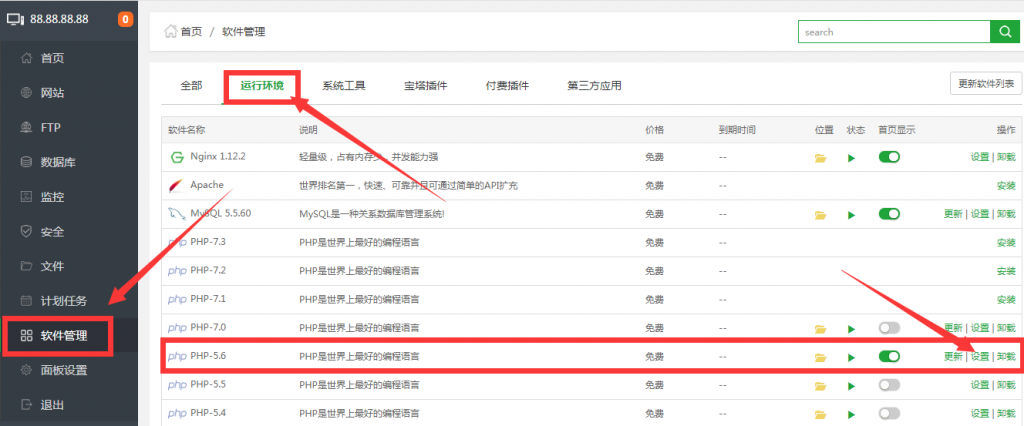Enable PHP-5.4 homepage display switch
1024x426 pixels.
pyautogui.click(x=889, y=413)
